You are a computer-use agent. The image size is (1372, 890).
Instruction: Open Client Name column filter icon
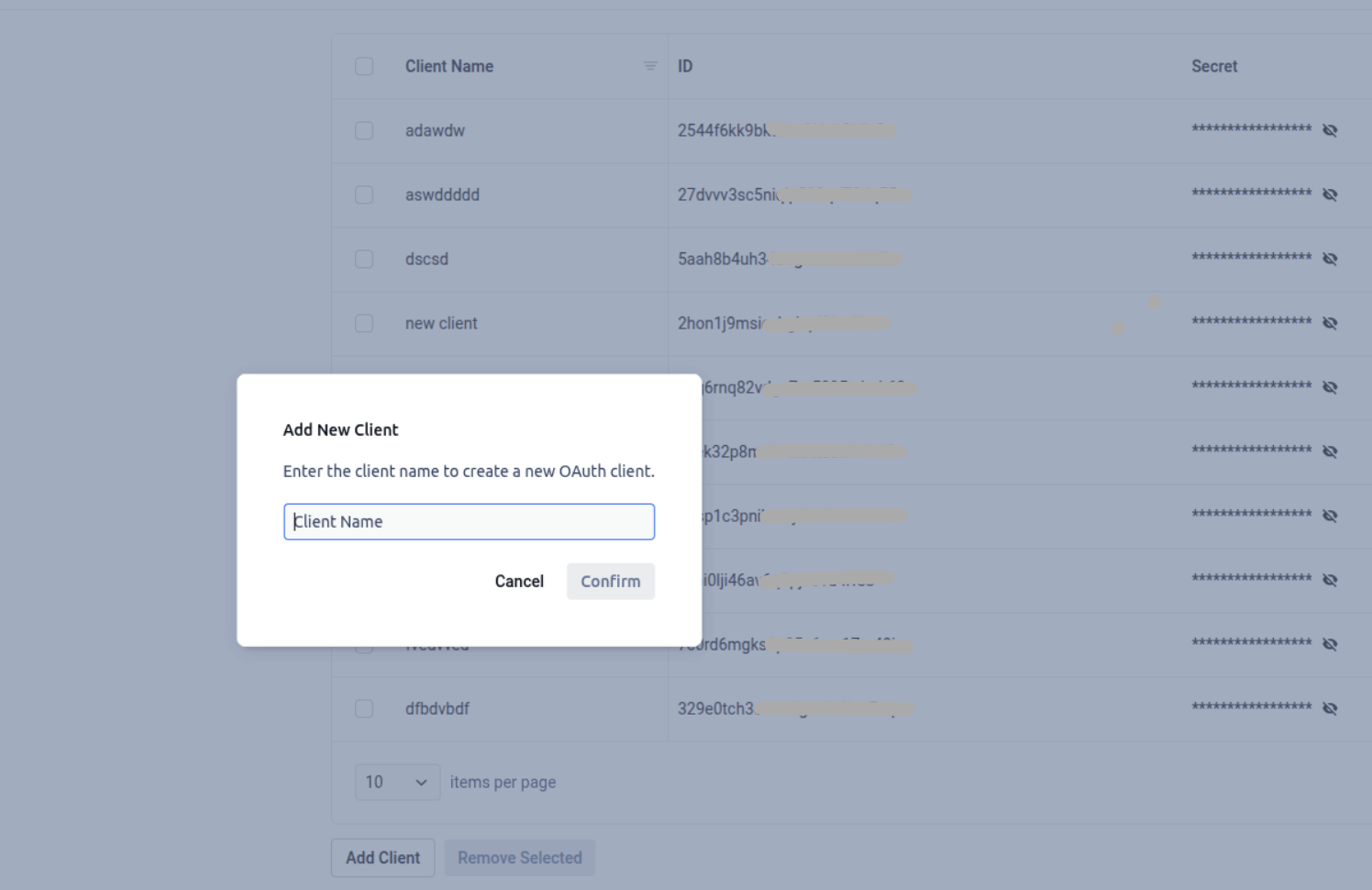tap(650, 66)
